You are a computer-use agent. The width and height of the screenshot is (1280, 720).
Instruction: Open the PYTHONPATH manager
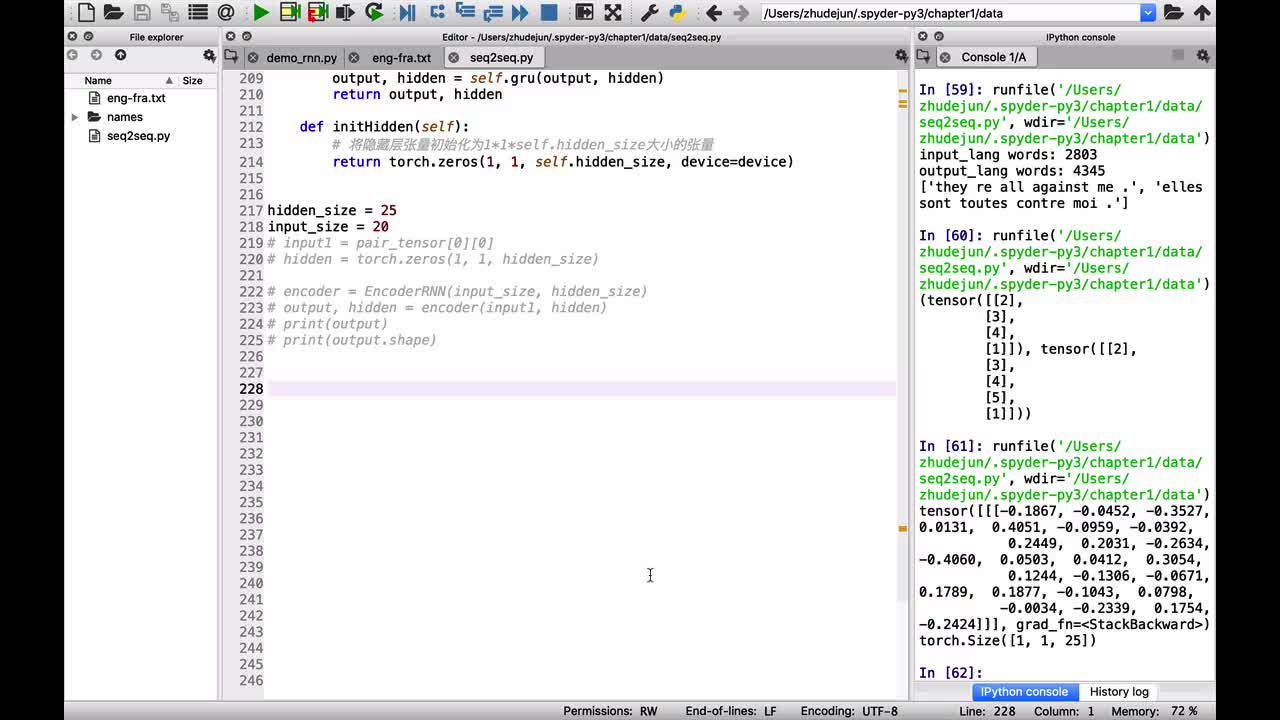click(677, 13)
